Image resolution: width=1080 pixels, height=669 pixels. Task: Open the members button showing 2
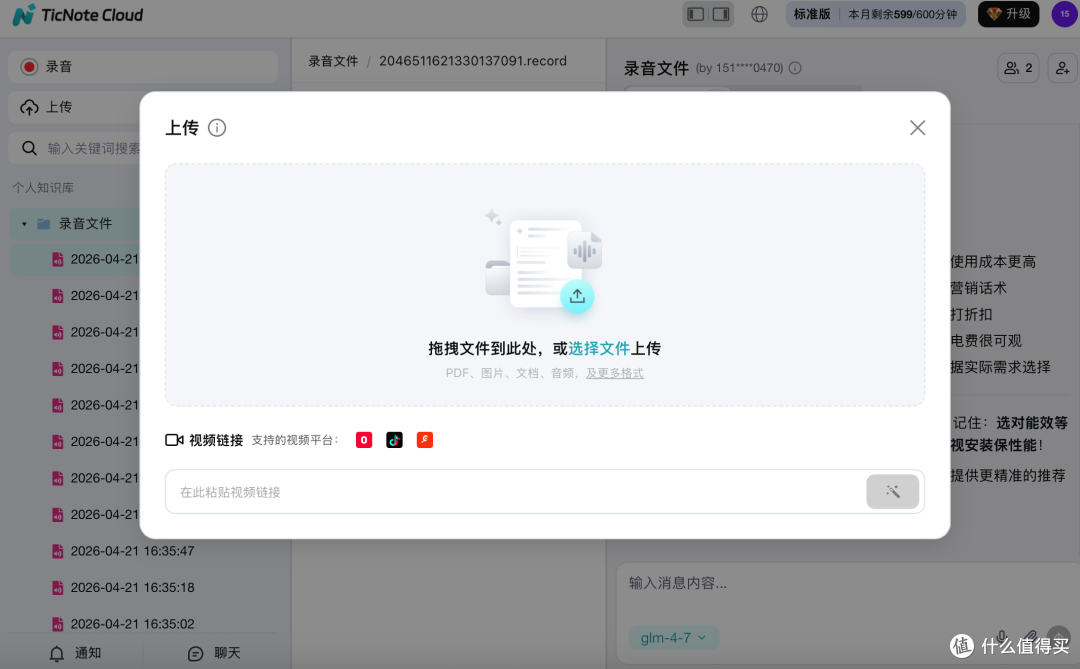pos(1018,68)
